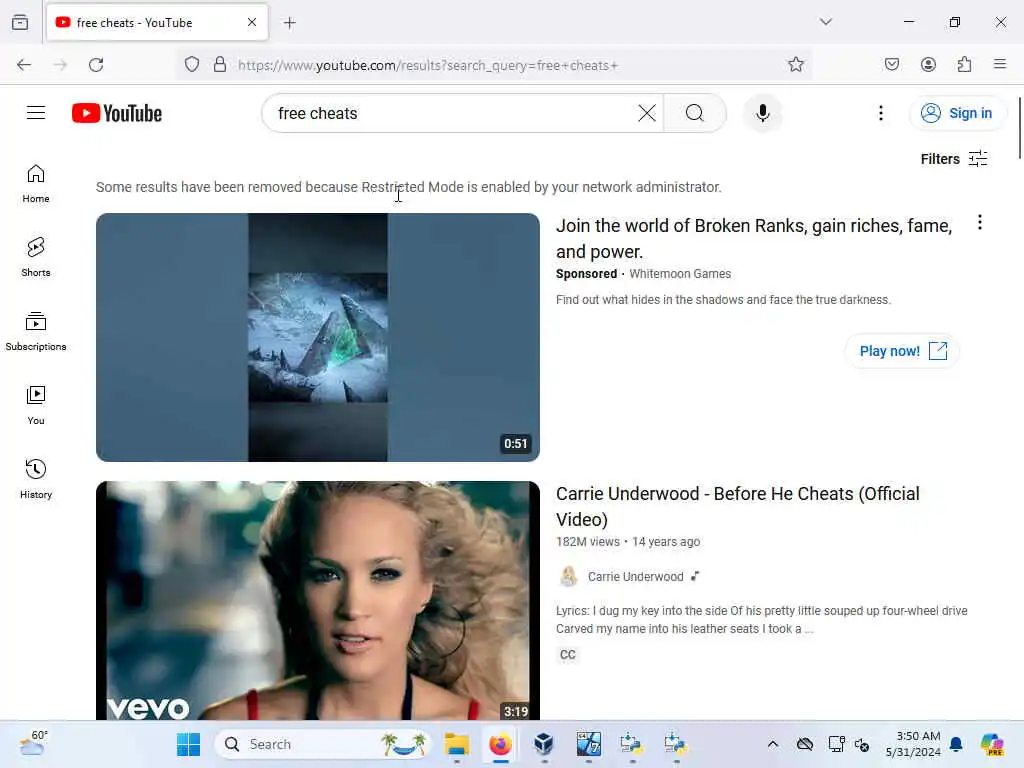Open YouTube settings three-dot menu

[880, 113]
